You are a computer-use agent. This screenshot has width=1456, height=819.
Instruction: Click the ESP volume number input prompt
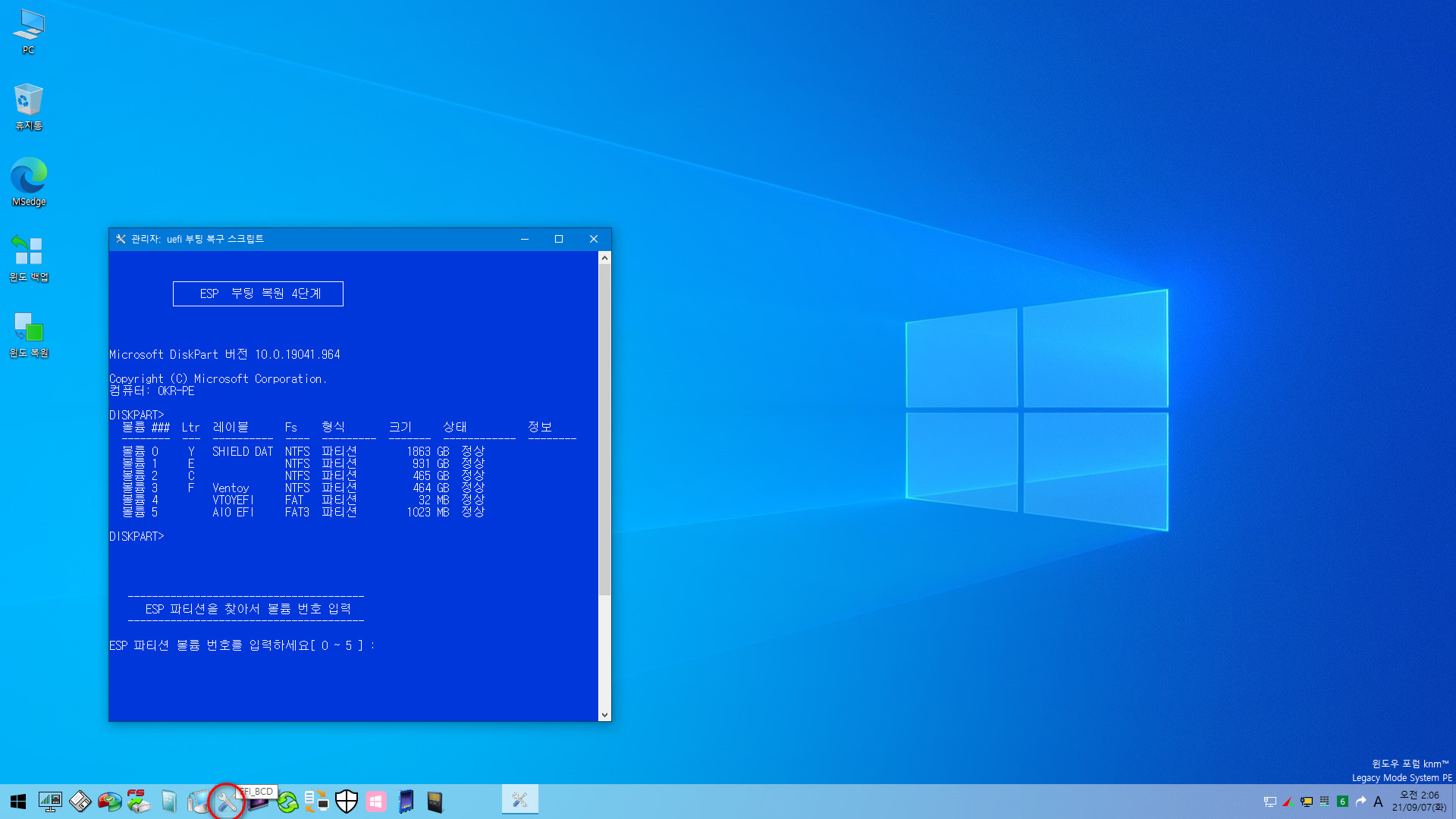click(x=242, y=645)
